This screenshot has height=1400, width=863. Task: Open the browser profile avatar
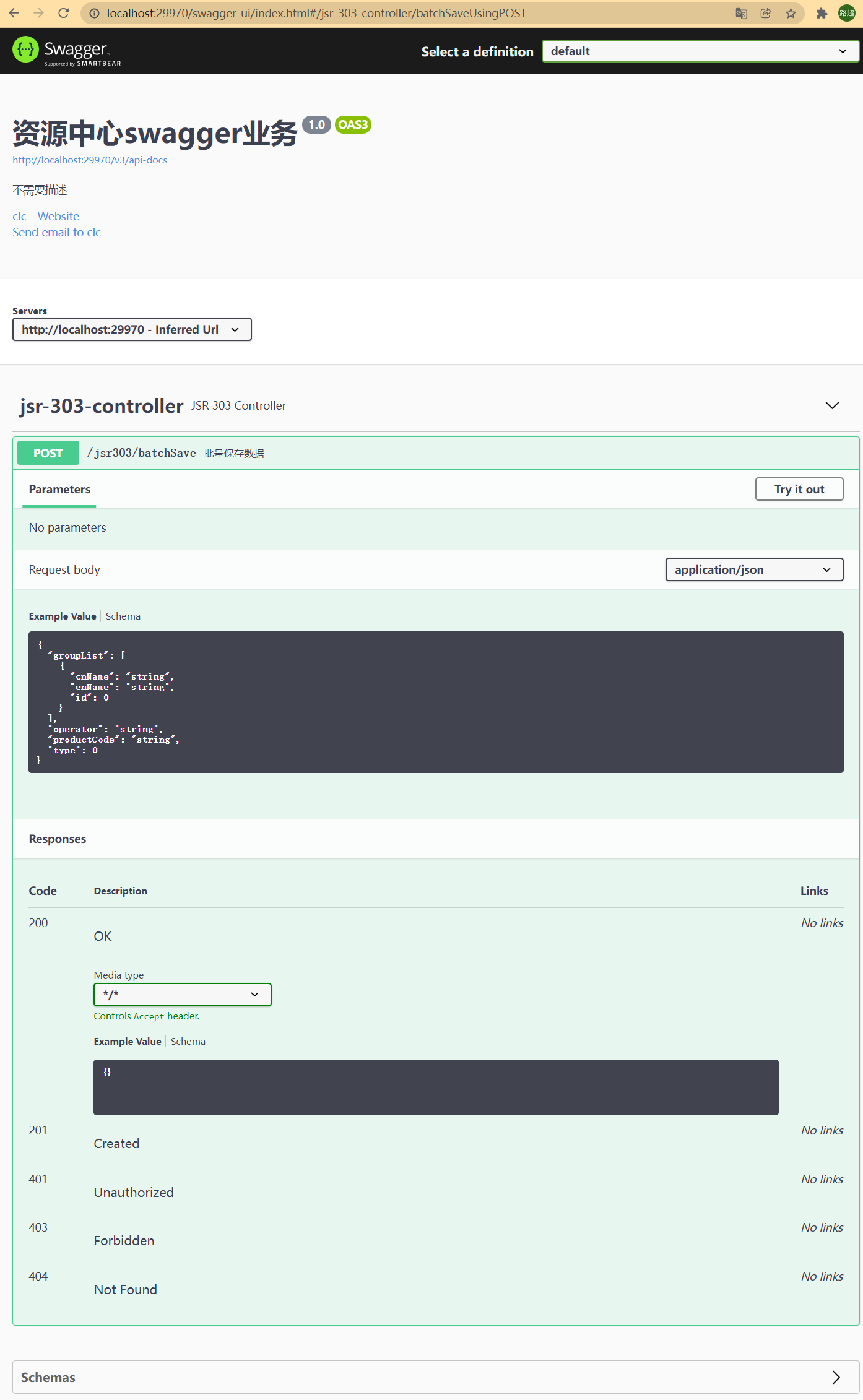tap(846, 13)
